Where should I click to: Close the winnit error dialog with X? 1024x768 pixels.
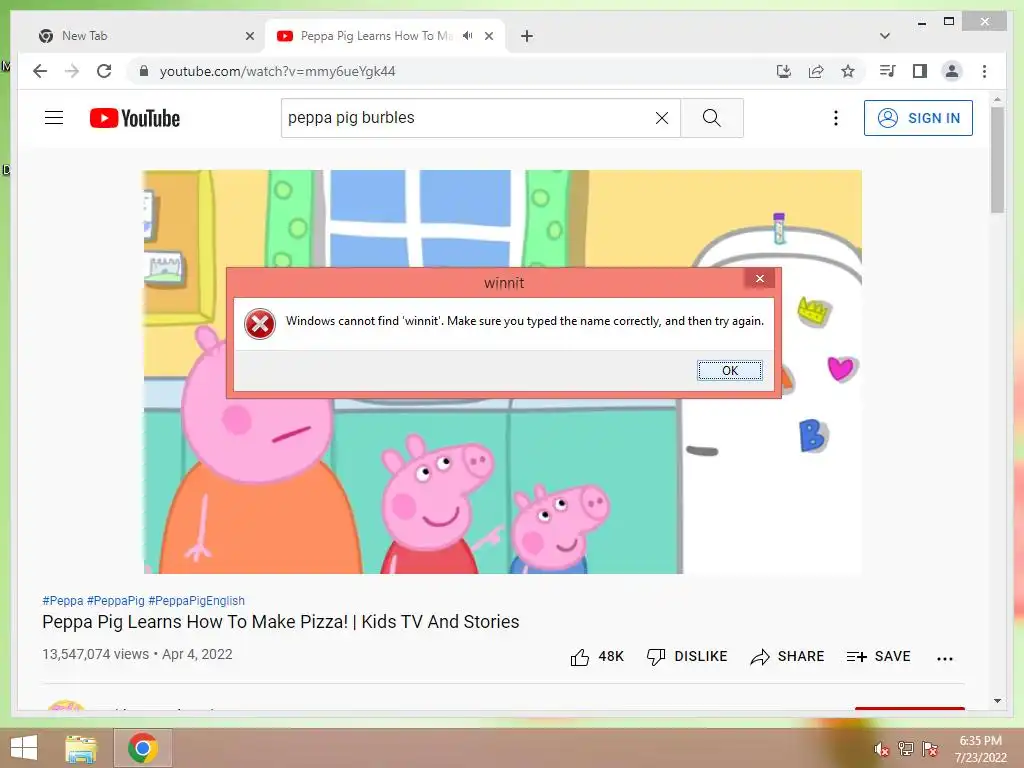[x=760, y=279]
